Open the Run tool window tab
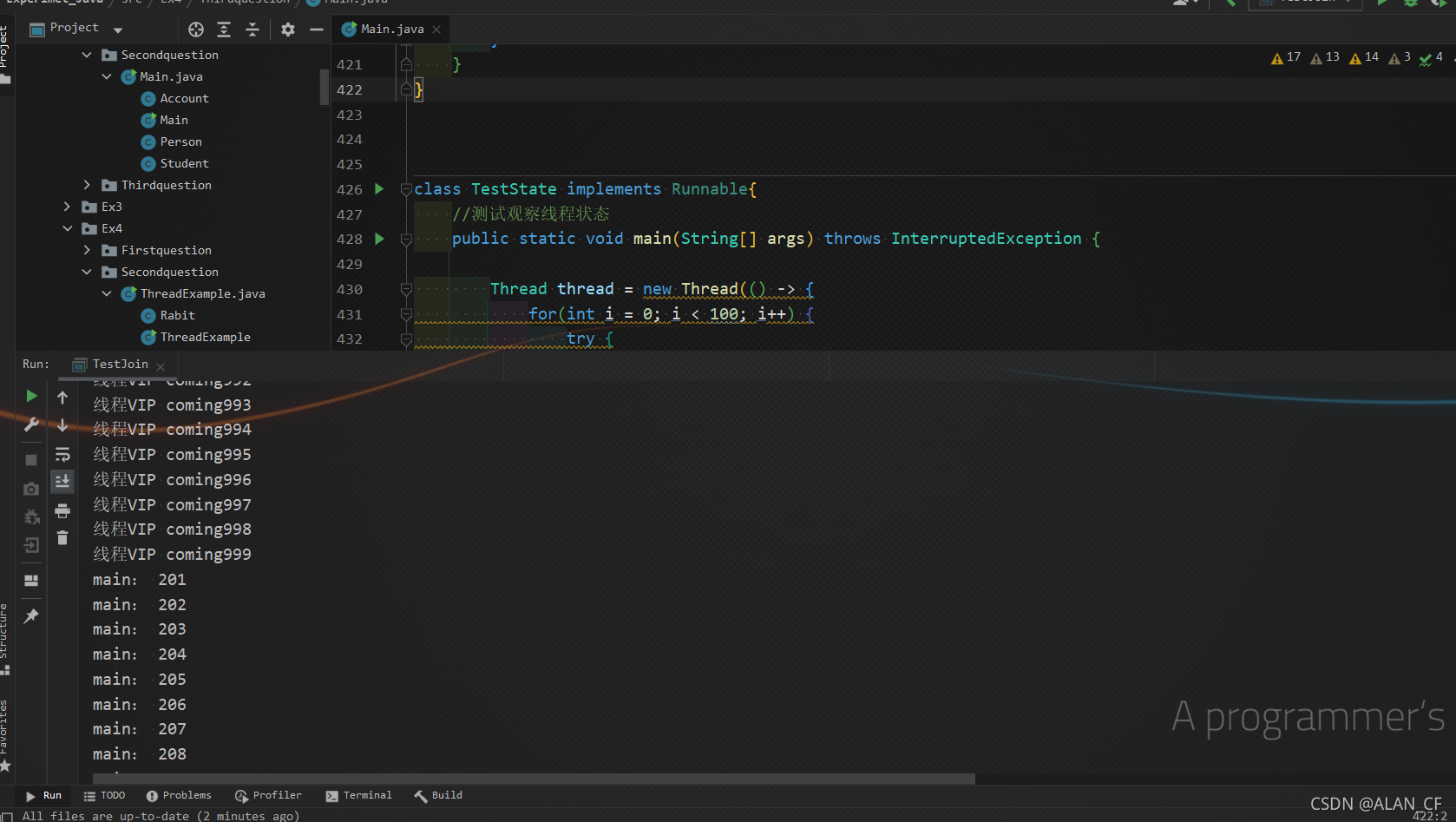1456x822 pixels. pos(43,795)
